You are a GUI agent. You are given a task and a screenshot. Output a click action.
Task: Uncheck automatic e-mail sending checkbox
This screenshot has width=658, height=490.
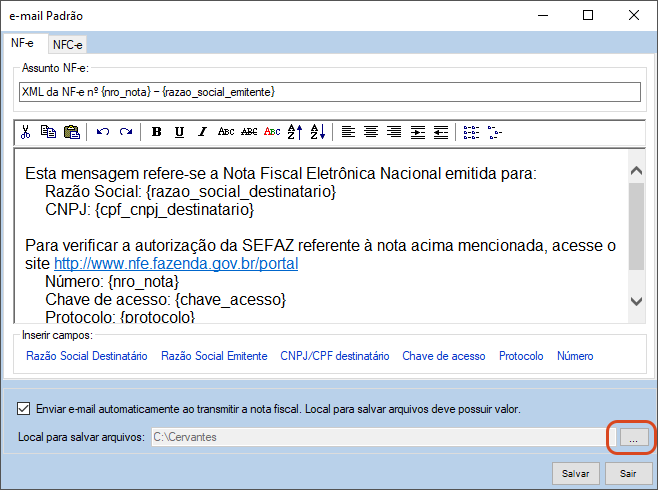24,409
